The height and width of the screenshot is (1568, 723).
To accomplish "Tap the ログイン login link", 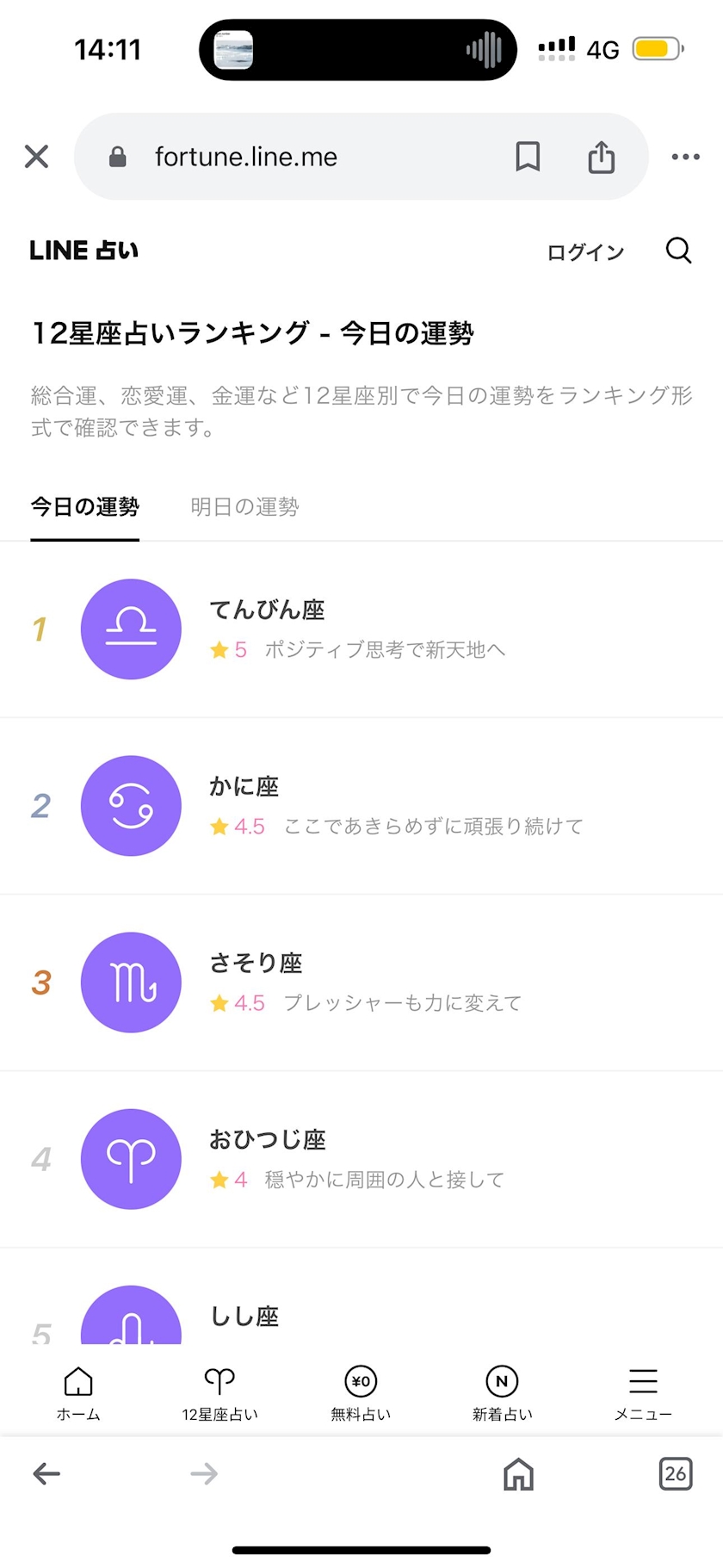I will [585, 252].
